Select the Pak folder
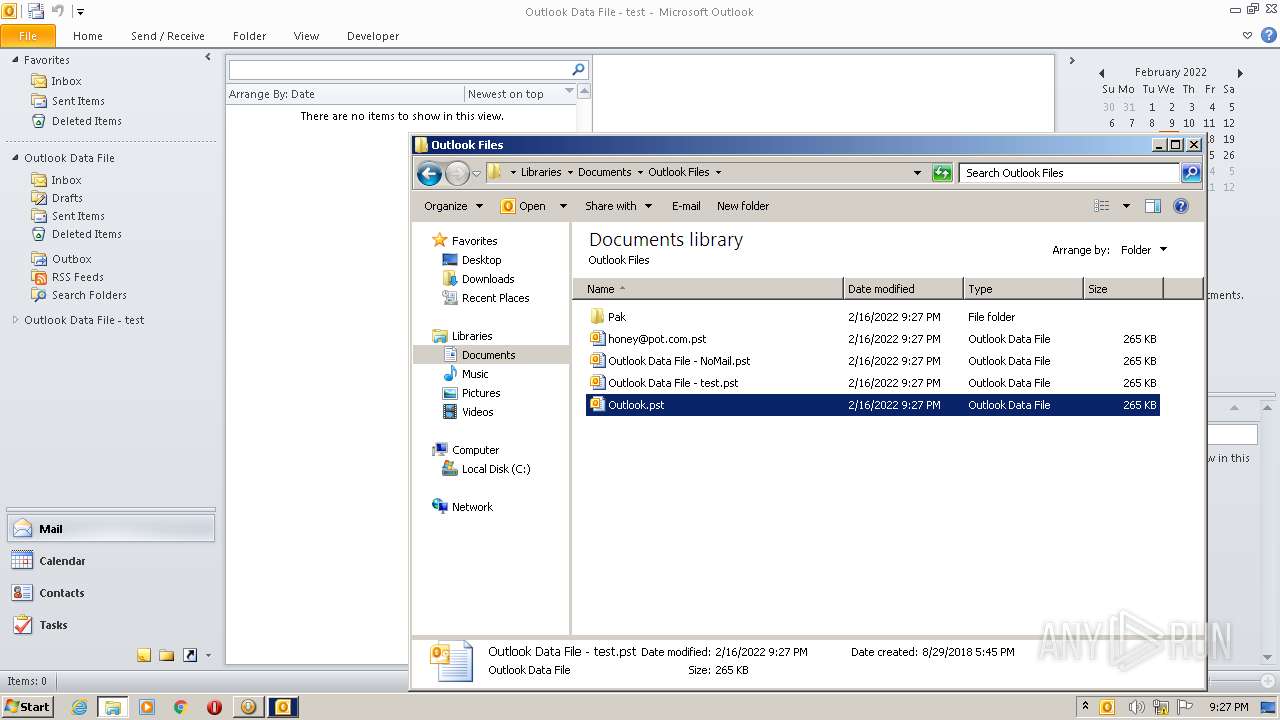 click(x=872, y=317)
